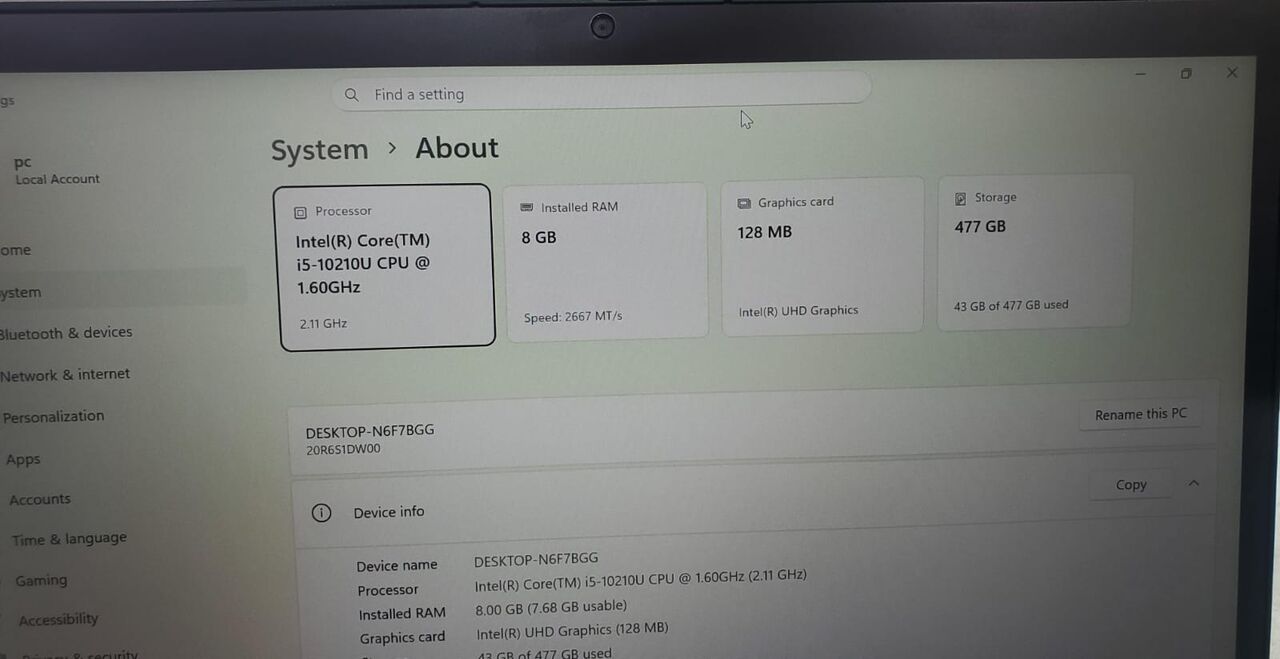Collapse the Device info section chevron
The image size is (1280, 659).
click(x=1193, y=483)
